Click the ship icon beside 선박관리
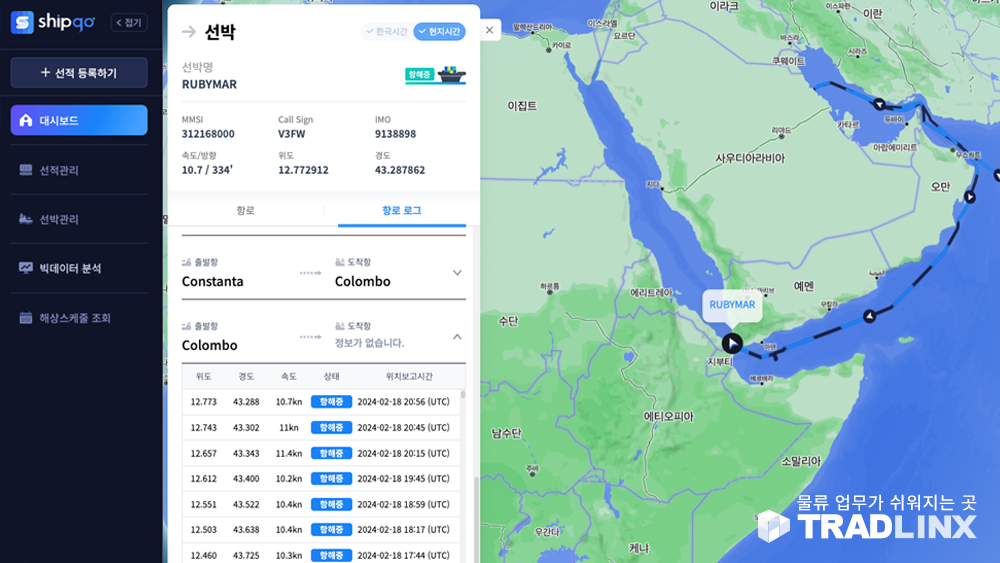 26,219
